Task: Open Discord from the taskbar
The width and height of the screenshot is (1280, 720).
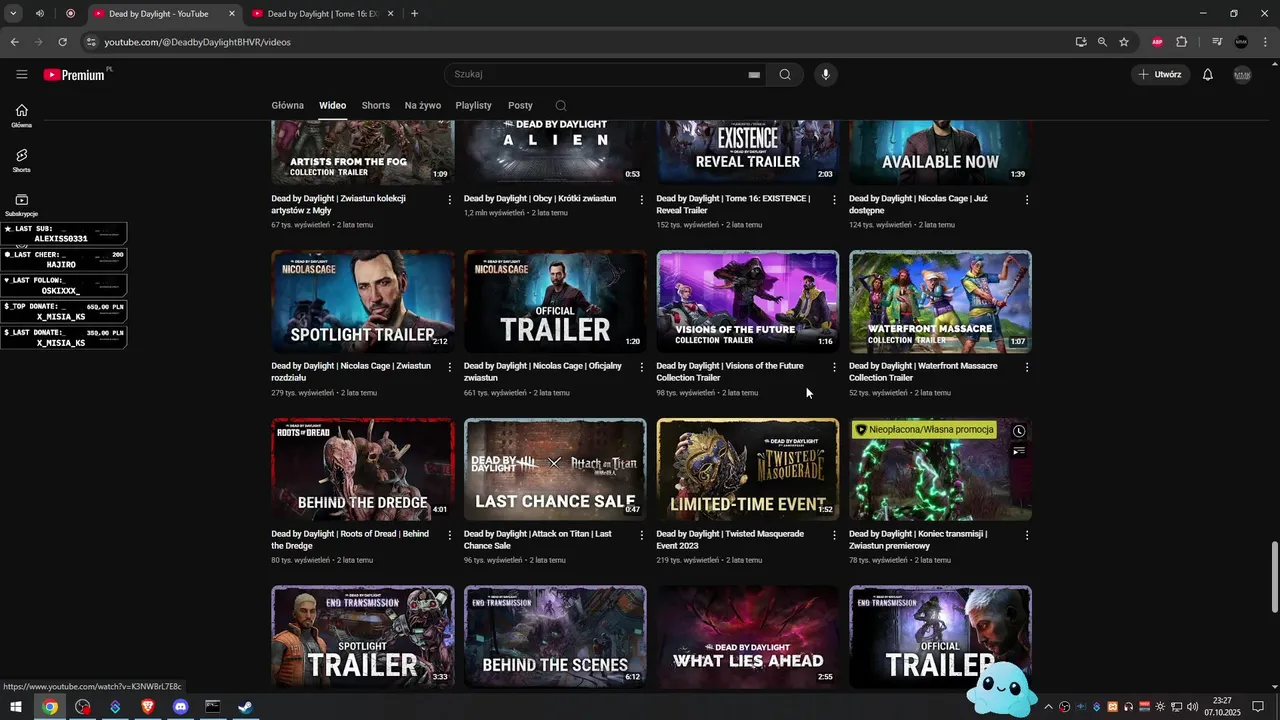Action: coord(180,707)
